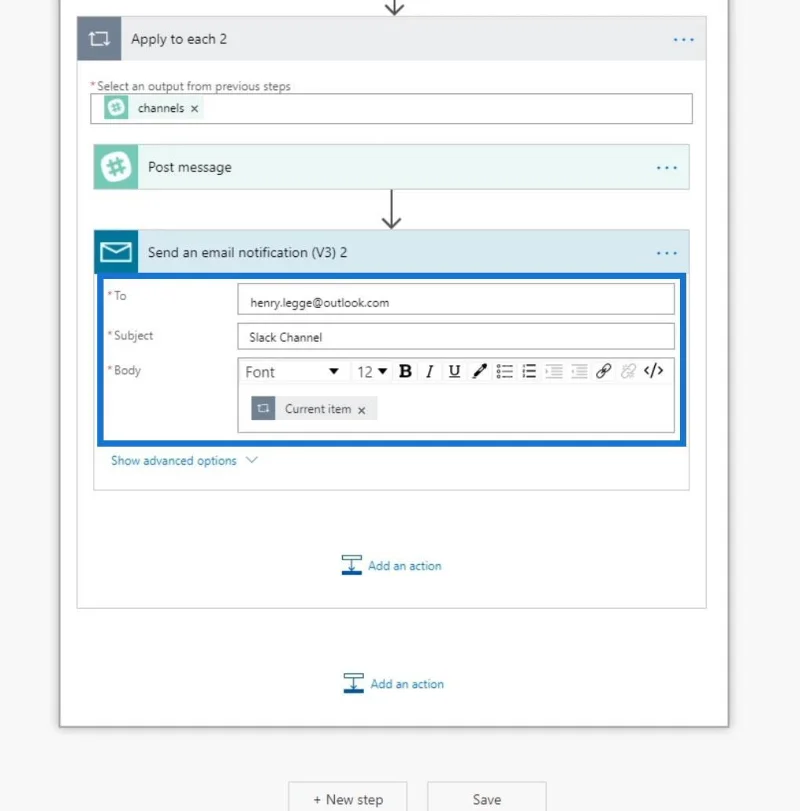Screen dimensions: 800x811
Task: Open Send an email notification ellipsis menu
Action: (667, 253)
